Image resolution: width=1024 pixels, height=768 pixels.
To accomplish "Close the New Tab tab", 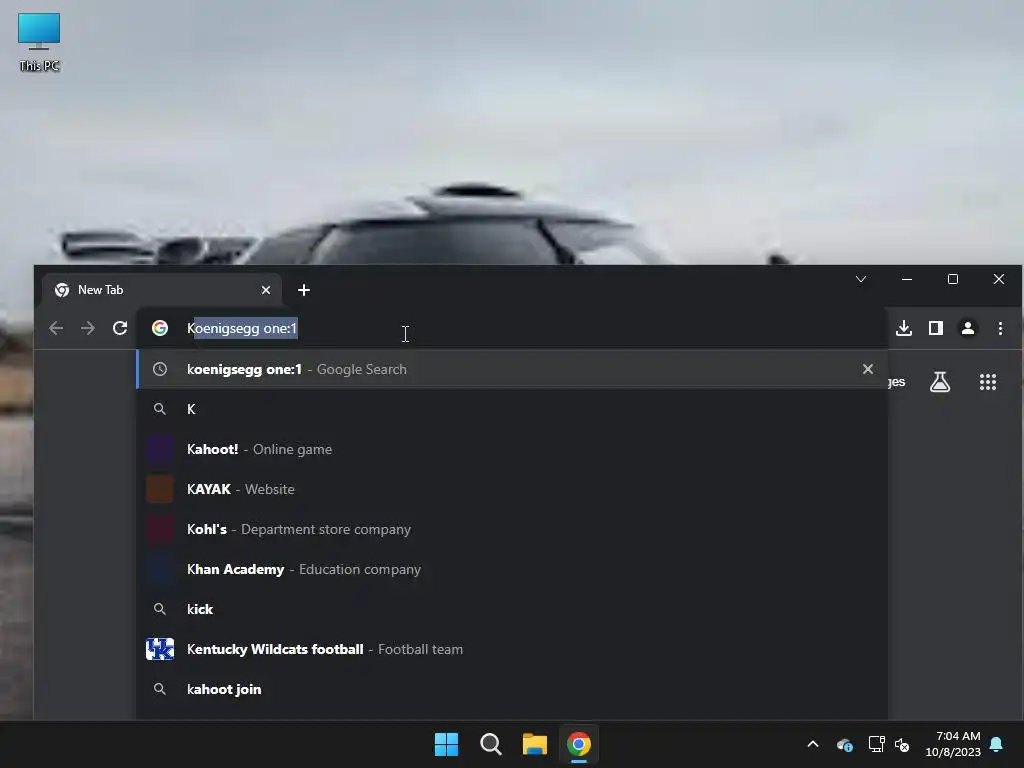I will (266, 290).
